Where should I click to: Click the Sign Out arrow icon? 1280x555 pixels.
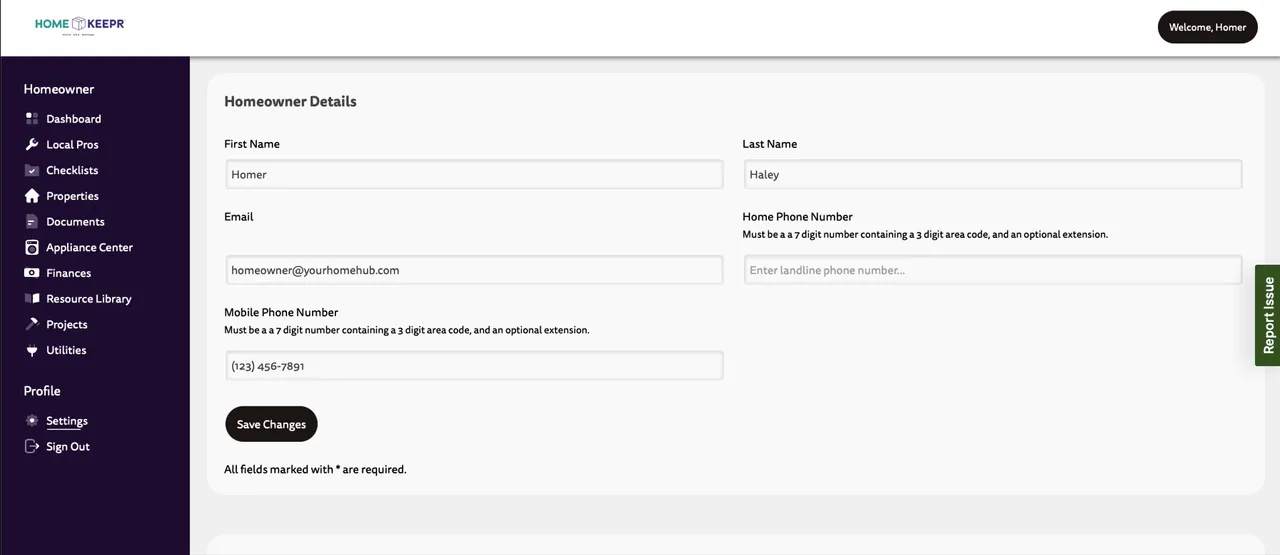[x=32, y=447]
